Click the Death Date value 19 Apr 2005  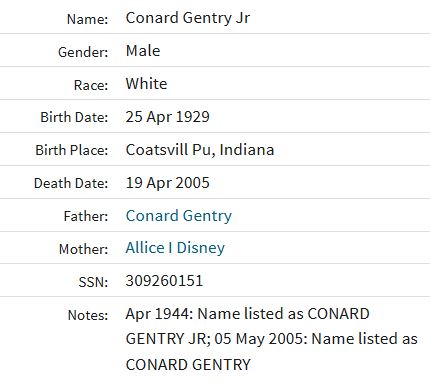pyautogui.click(x=168, y=183)
